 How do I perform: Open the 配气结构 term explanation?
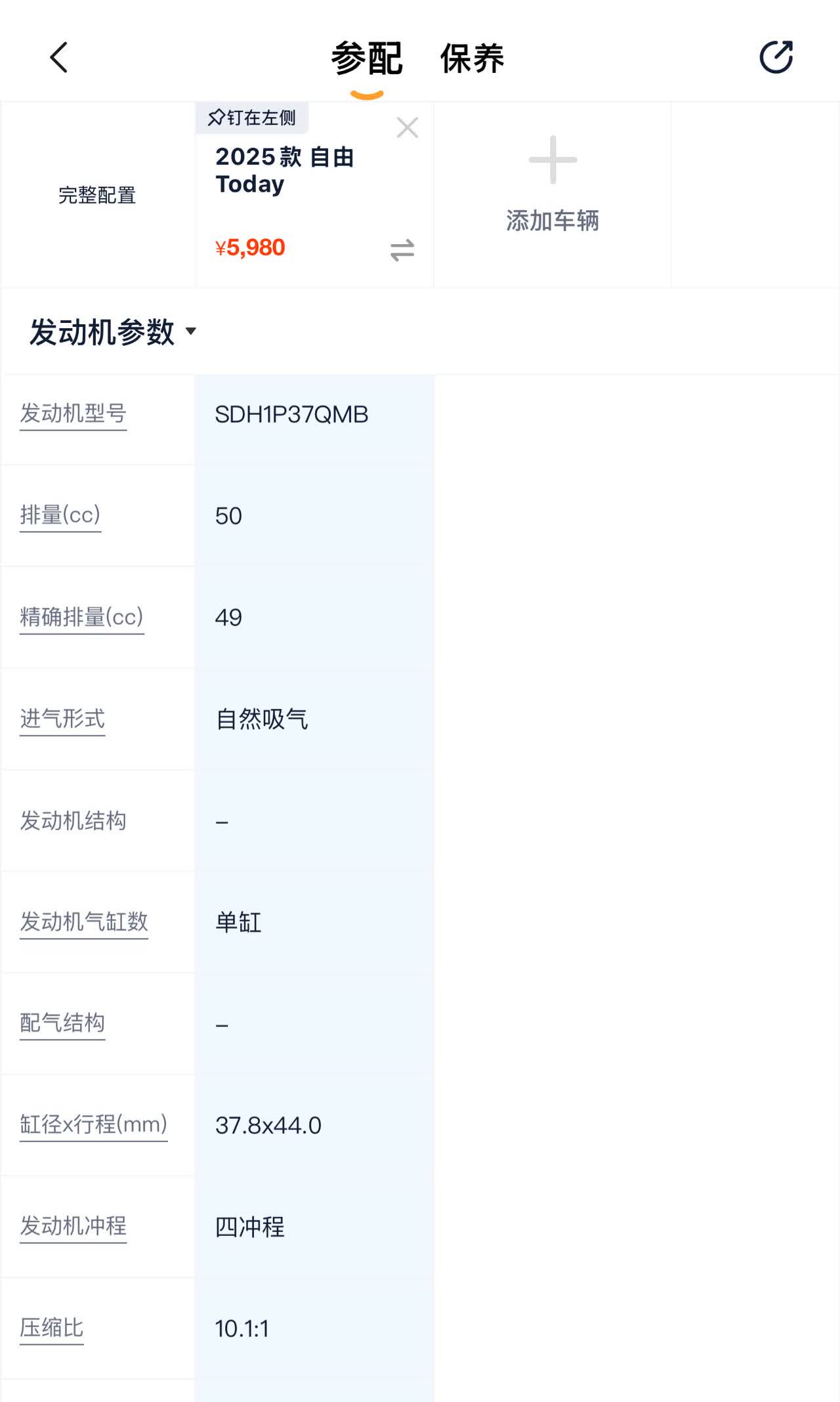pos(62,1023)
